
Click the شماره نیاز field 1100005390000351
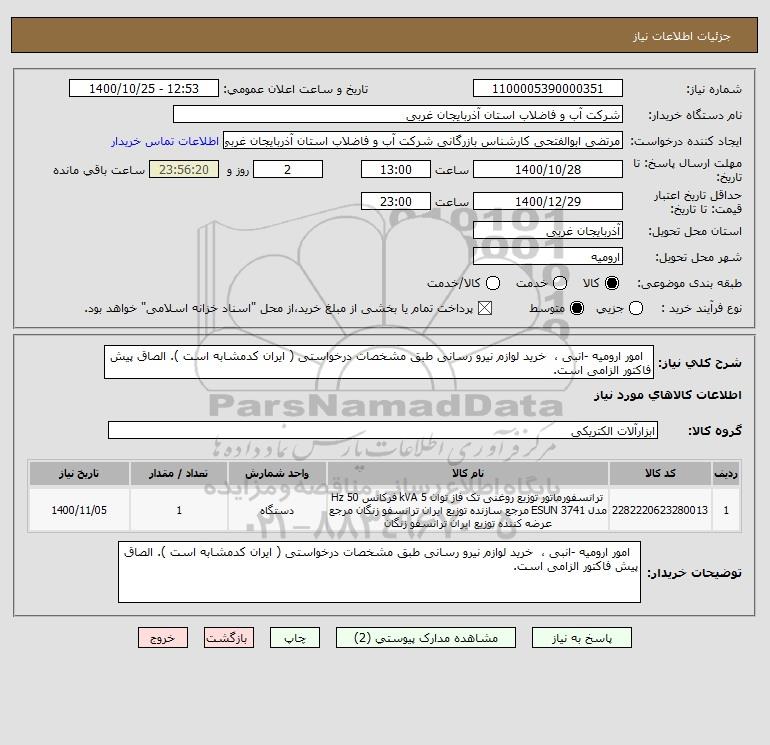click(548, 88)
